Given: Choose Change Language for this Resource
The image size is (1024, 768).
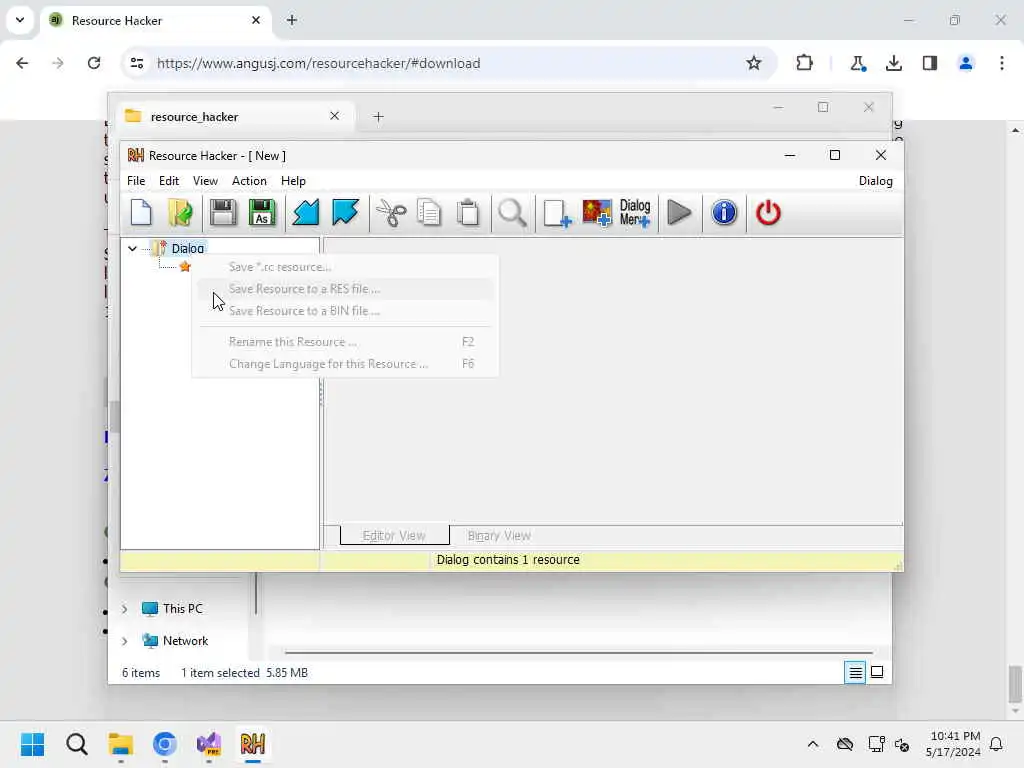Looking at the screenshot, I should coord(345,364).
